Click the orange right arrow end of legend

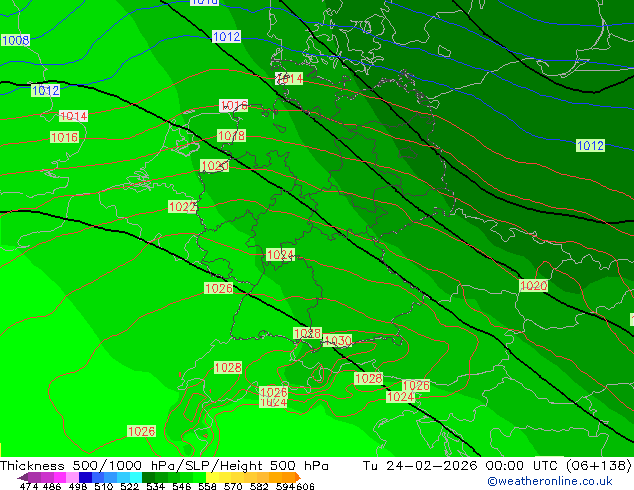tap(298, 477)
